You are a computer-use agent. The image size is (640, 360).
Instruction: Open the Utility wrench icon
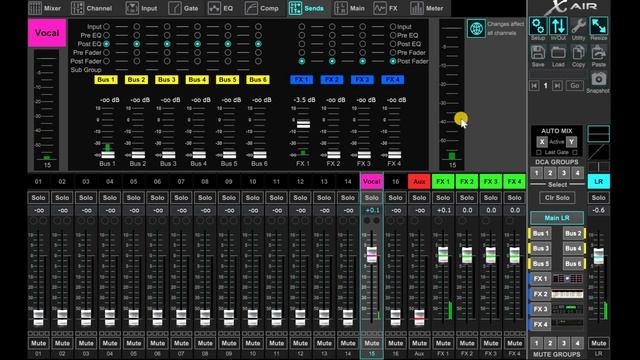pyautogui.click(x=578, y=26)
